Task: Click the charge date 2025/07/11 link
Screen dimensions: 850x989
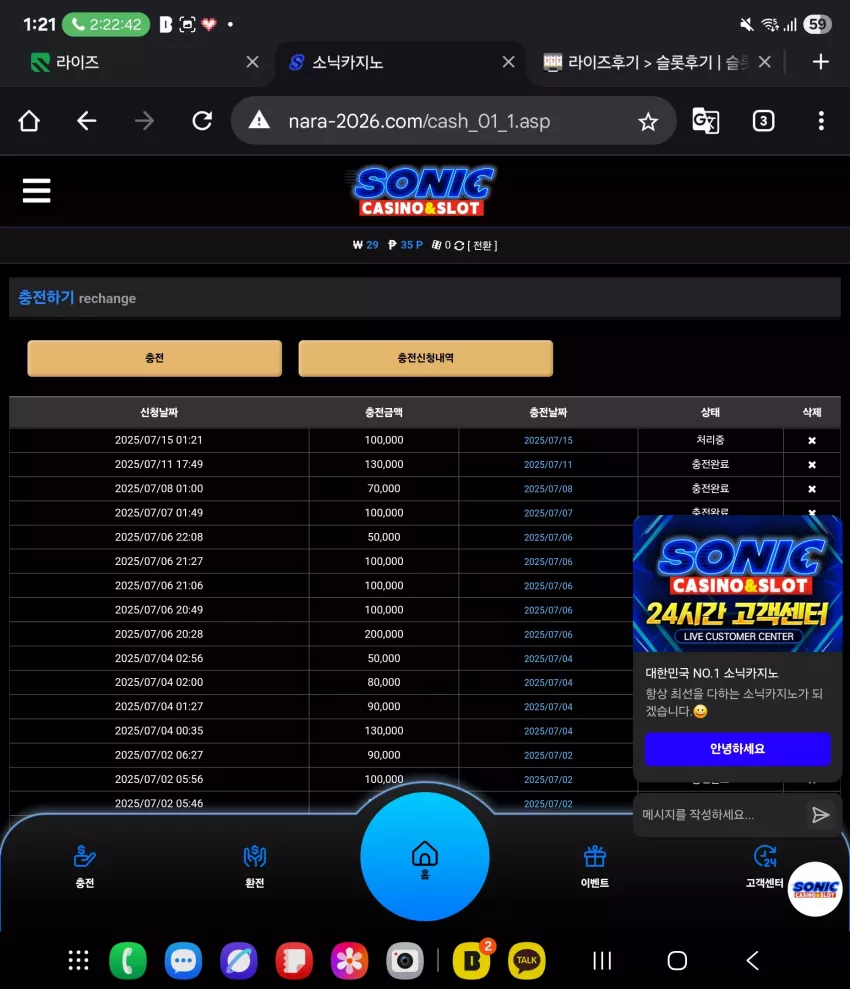Action: [x=548, y=465]
